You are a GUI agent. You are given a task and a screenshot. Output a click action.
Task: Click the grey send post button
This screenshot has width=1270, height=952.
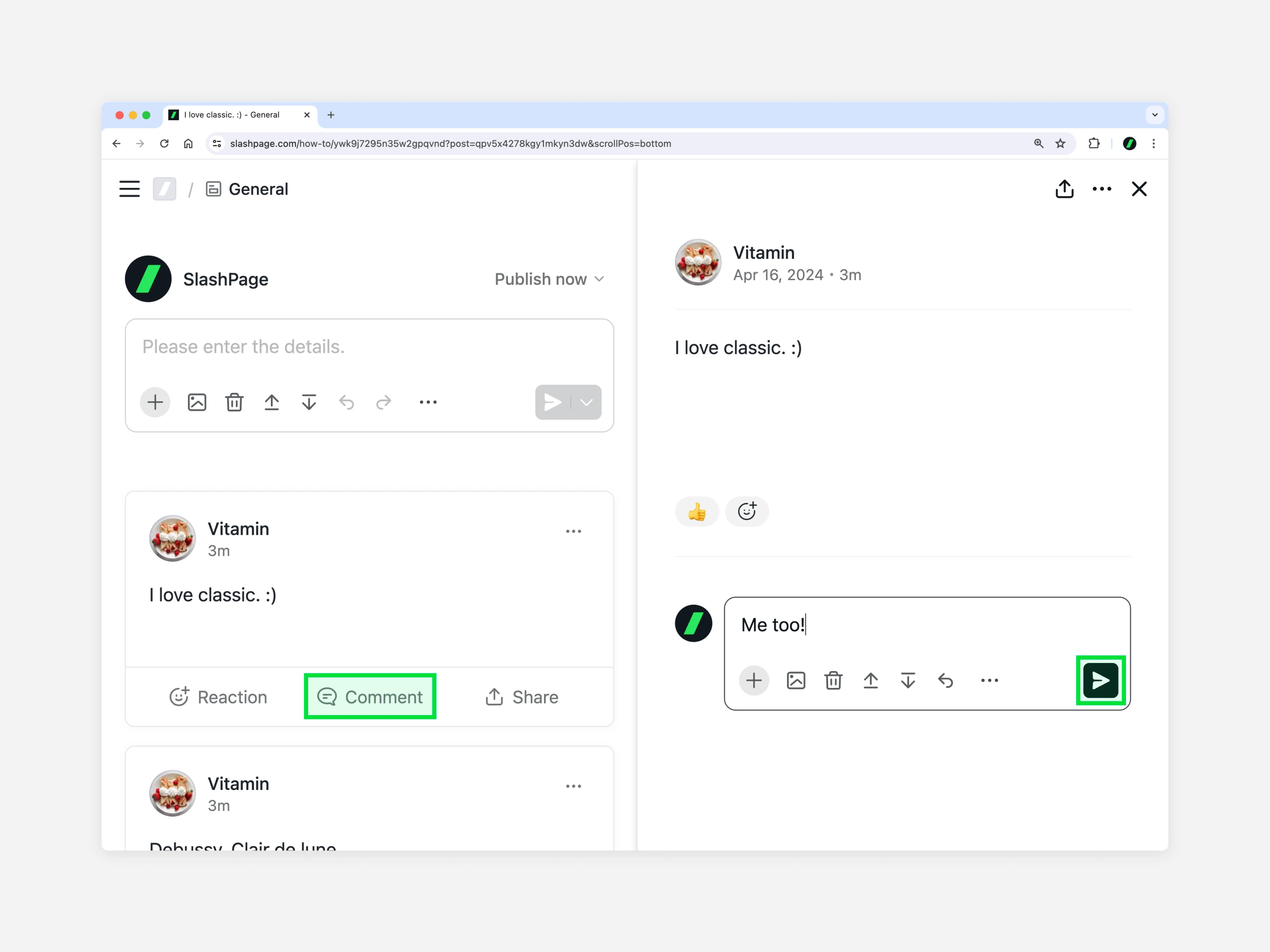[552, 402]
